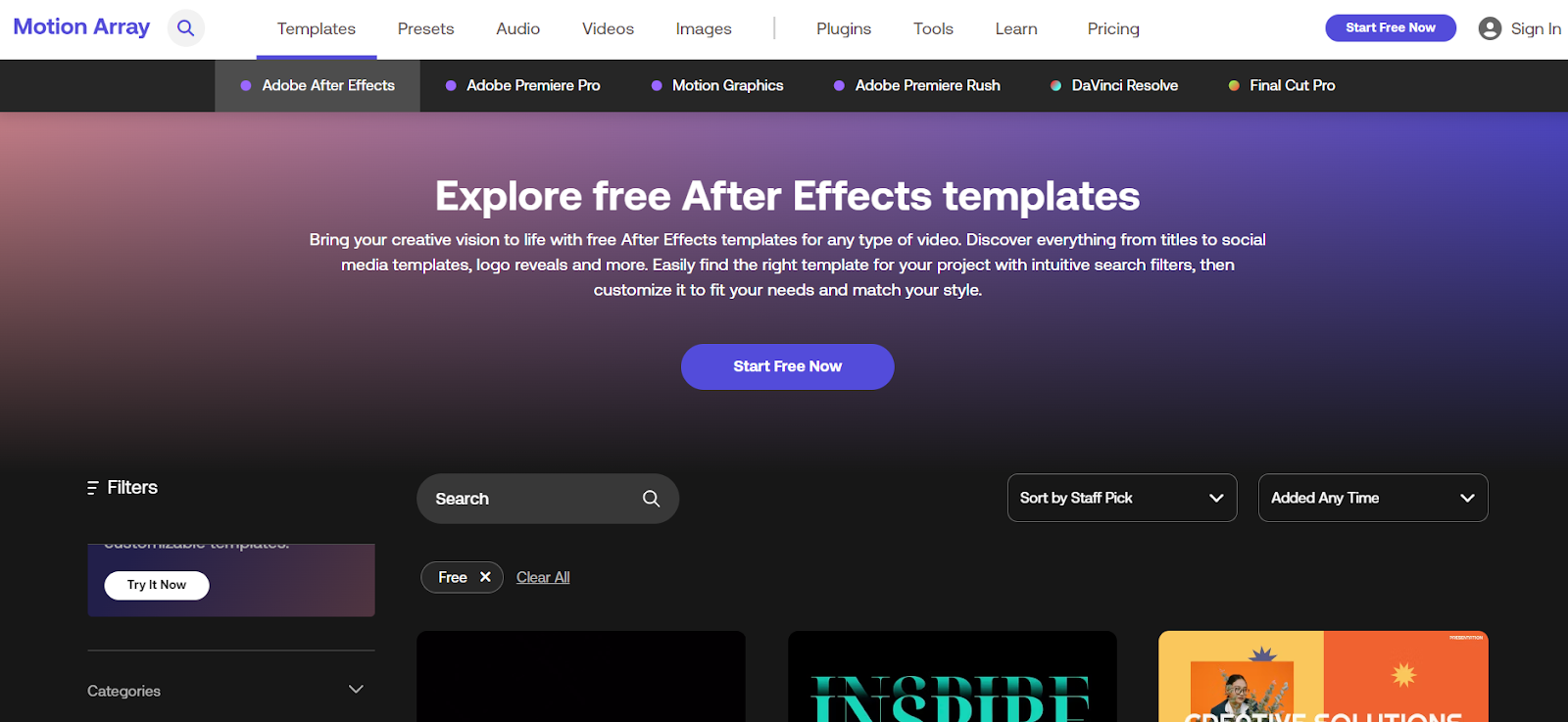
Task: Switch to Final Cut Pro tab
Action: pos(1282,85)
